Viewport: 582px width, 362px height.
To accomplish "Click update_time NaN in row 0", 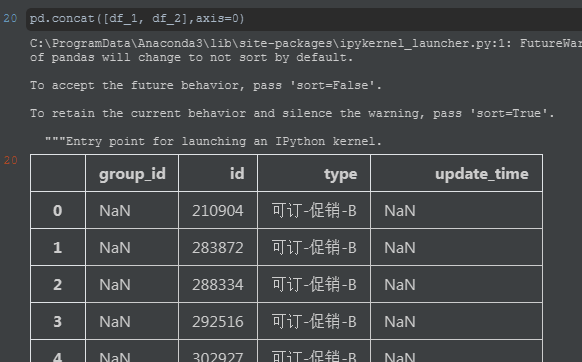I will click(400, 211).
